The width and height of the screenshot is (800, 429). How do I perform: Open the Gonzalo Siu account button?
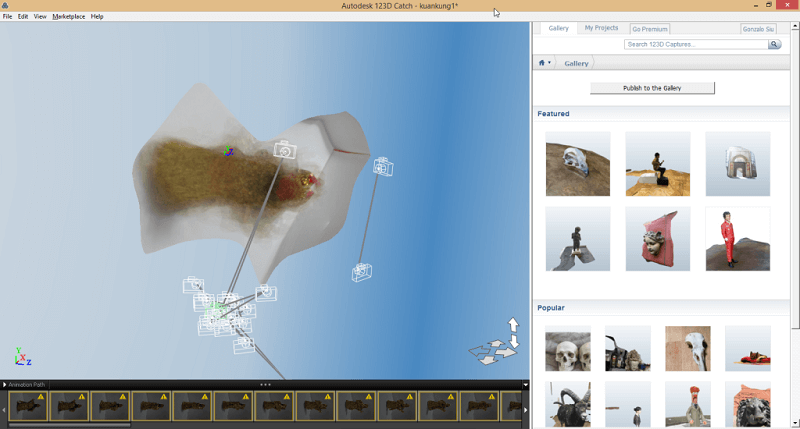pos(758,29)
